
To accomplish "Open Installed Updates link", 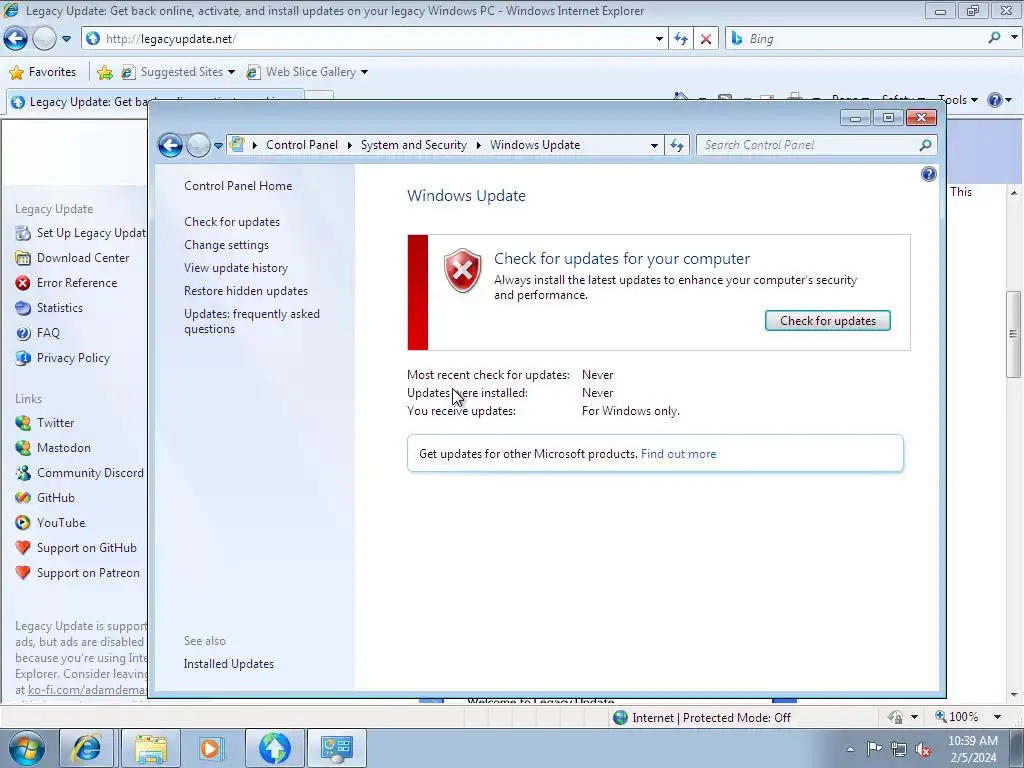I will coord(229,664).
